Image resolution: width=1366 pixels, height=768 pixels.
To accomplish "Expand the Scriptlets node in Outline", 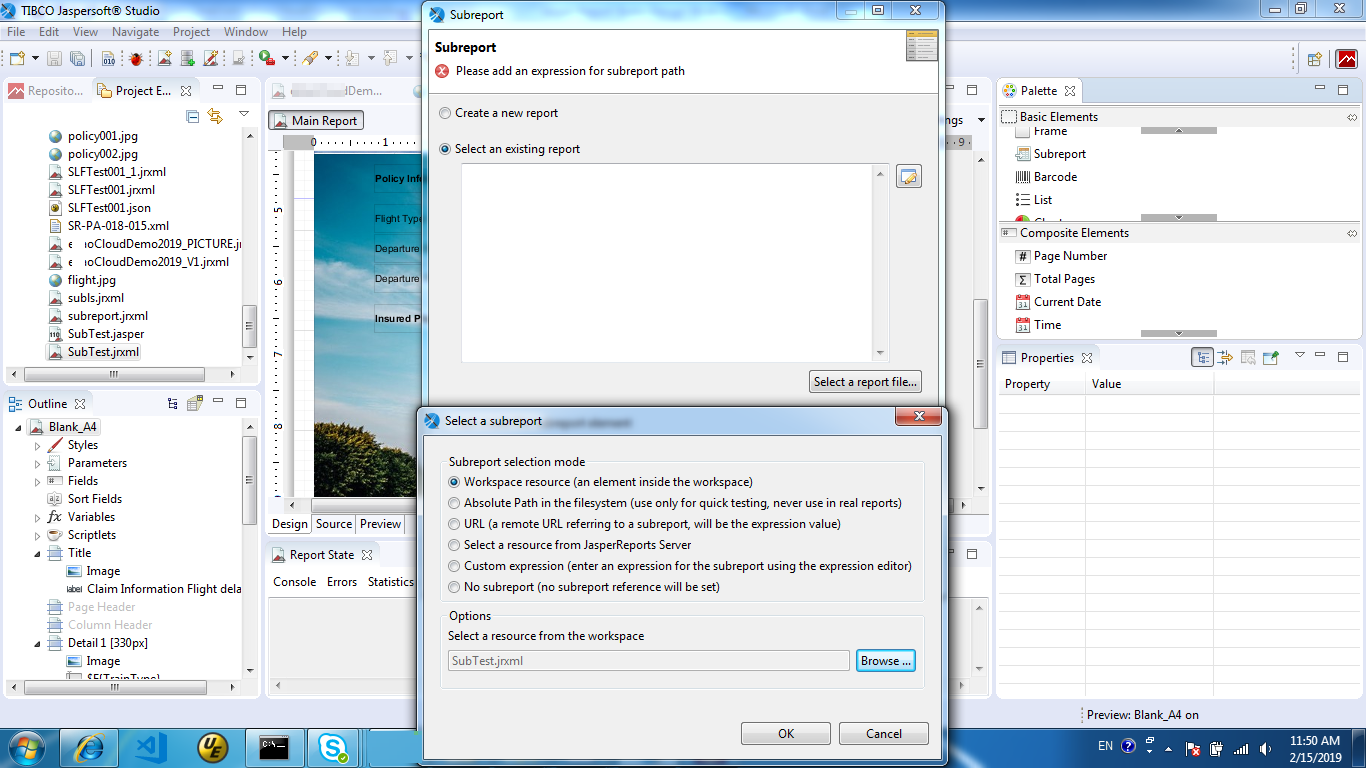I will coord(38,535).
